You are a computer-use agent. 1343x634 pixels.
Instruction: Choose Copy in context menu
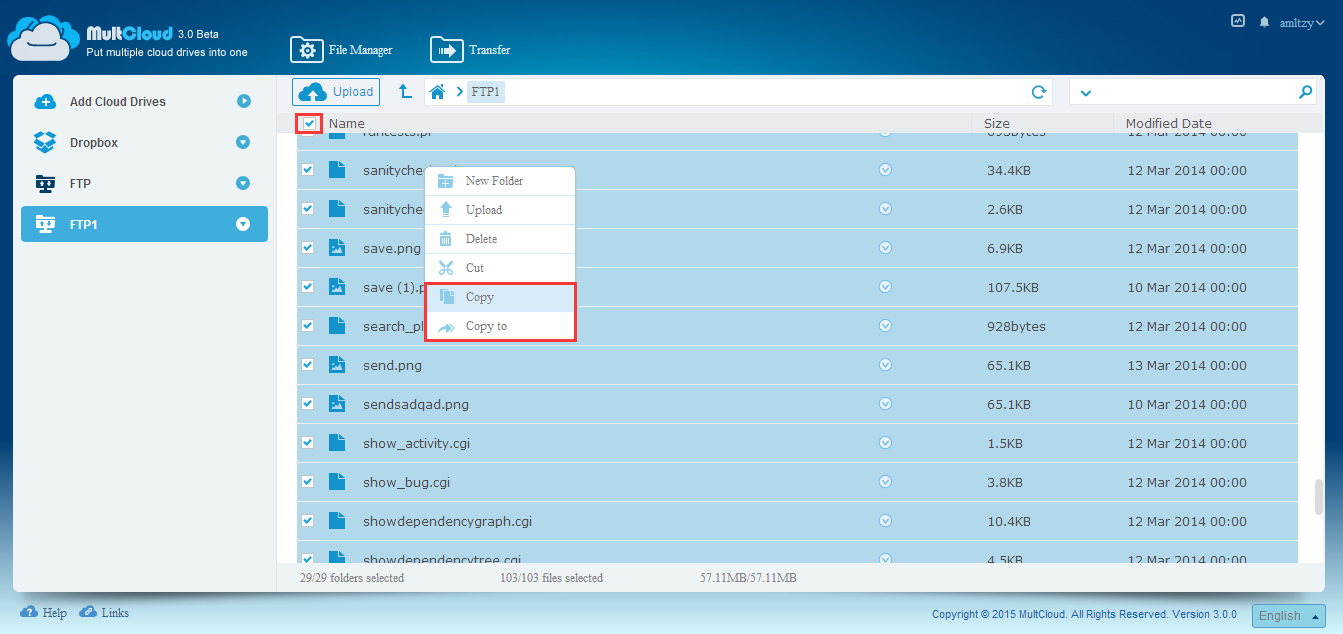pos(500,297)
